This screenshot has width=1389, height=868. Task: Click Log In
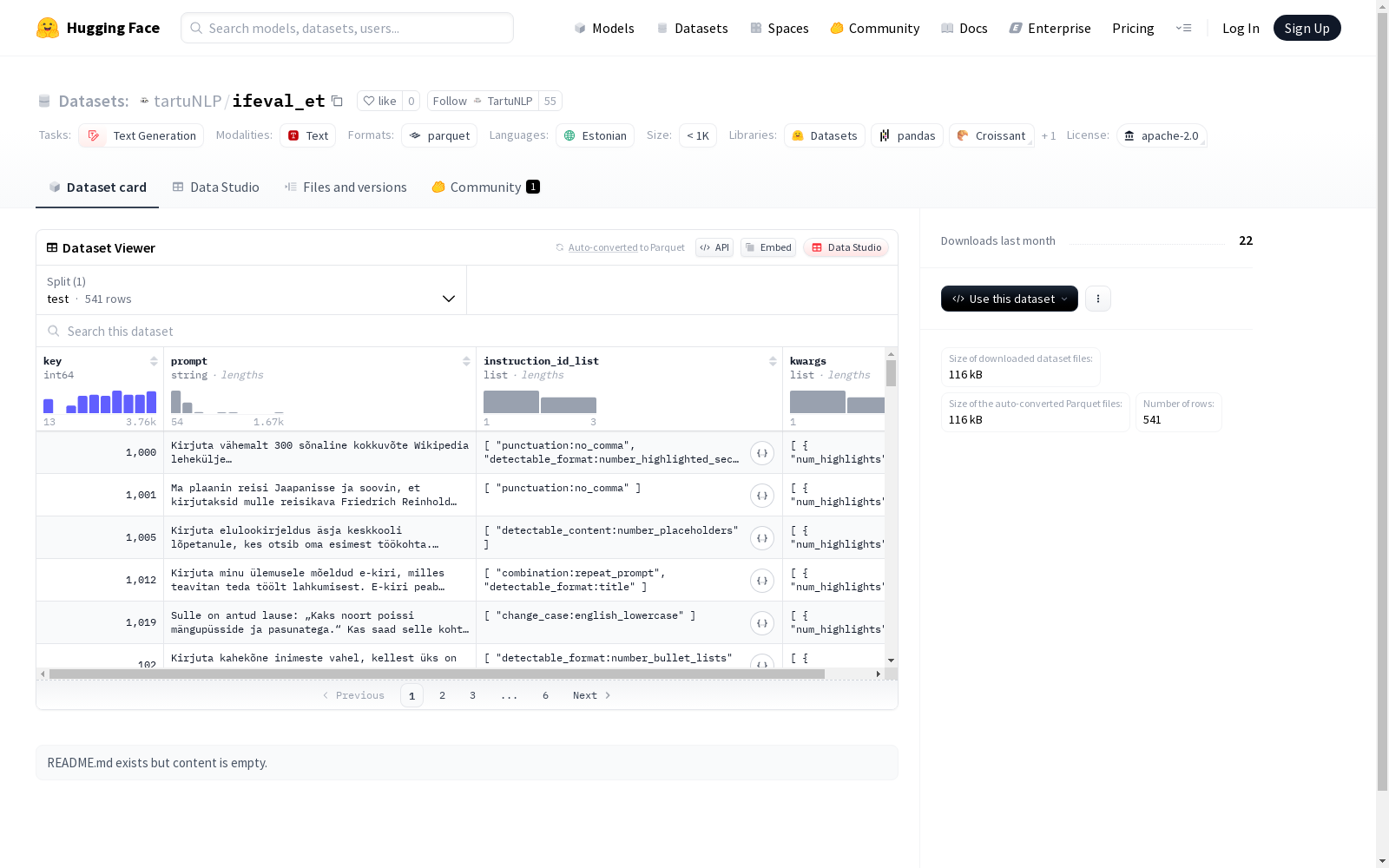tap(1241, 28)
